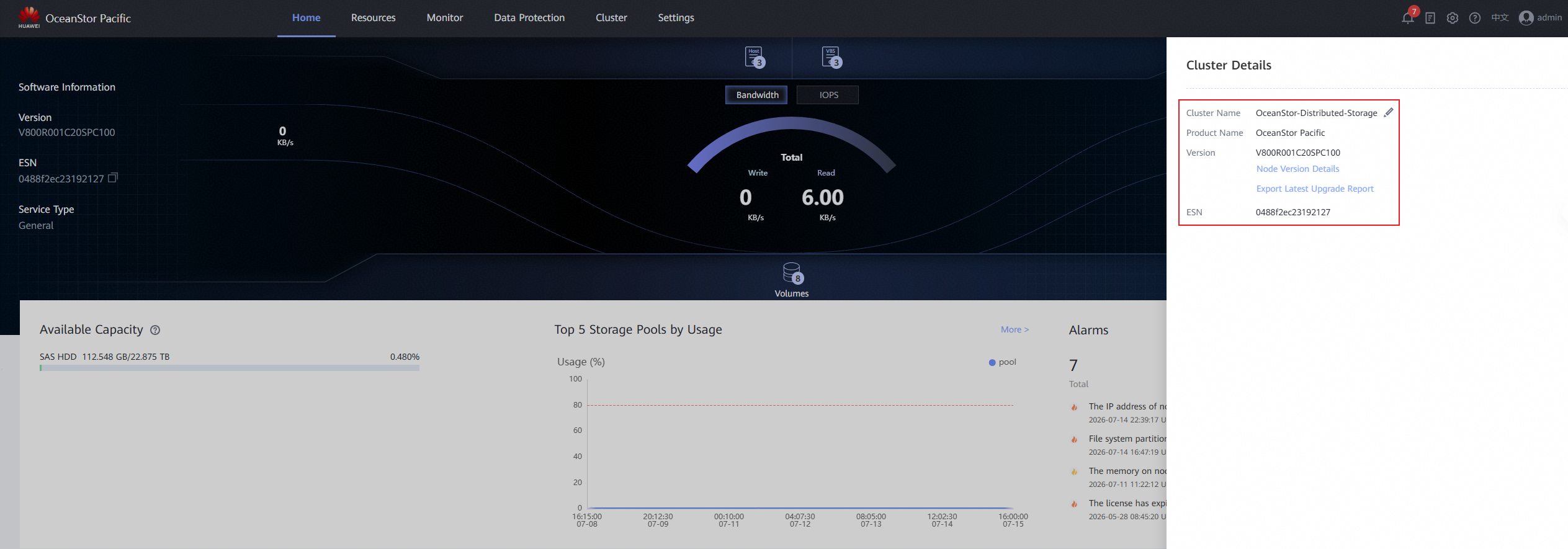Open the Settings menu
This screenshot has width=1568, height=549.
click(x=676, y=17)
